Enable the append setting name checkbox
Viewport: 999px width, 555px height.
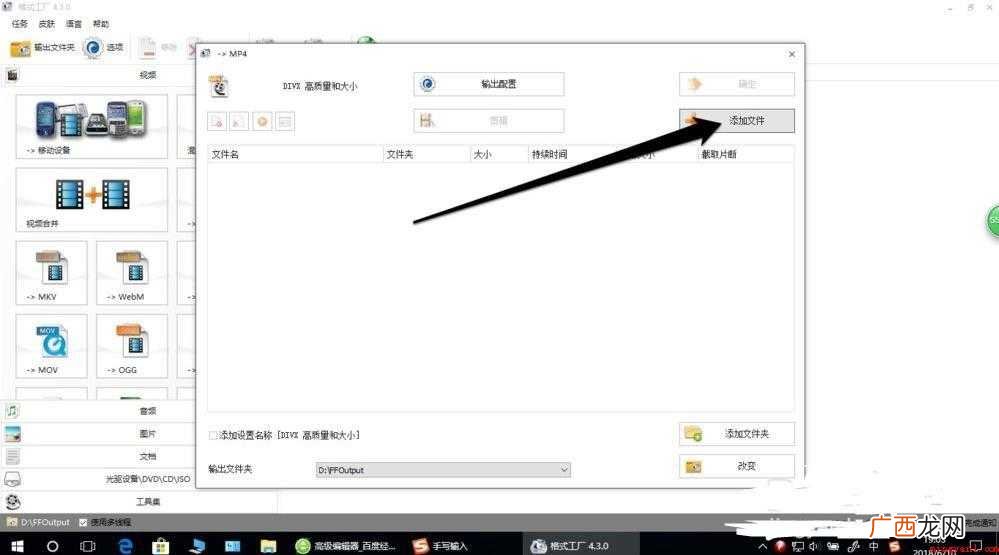[x=213, y=435]
